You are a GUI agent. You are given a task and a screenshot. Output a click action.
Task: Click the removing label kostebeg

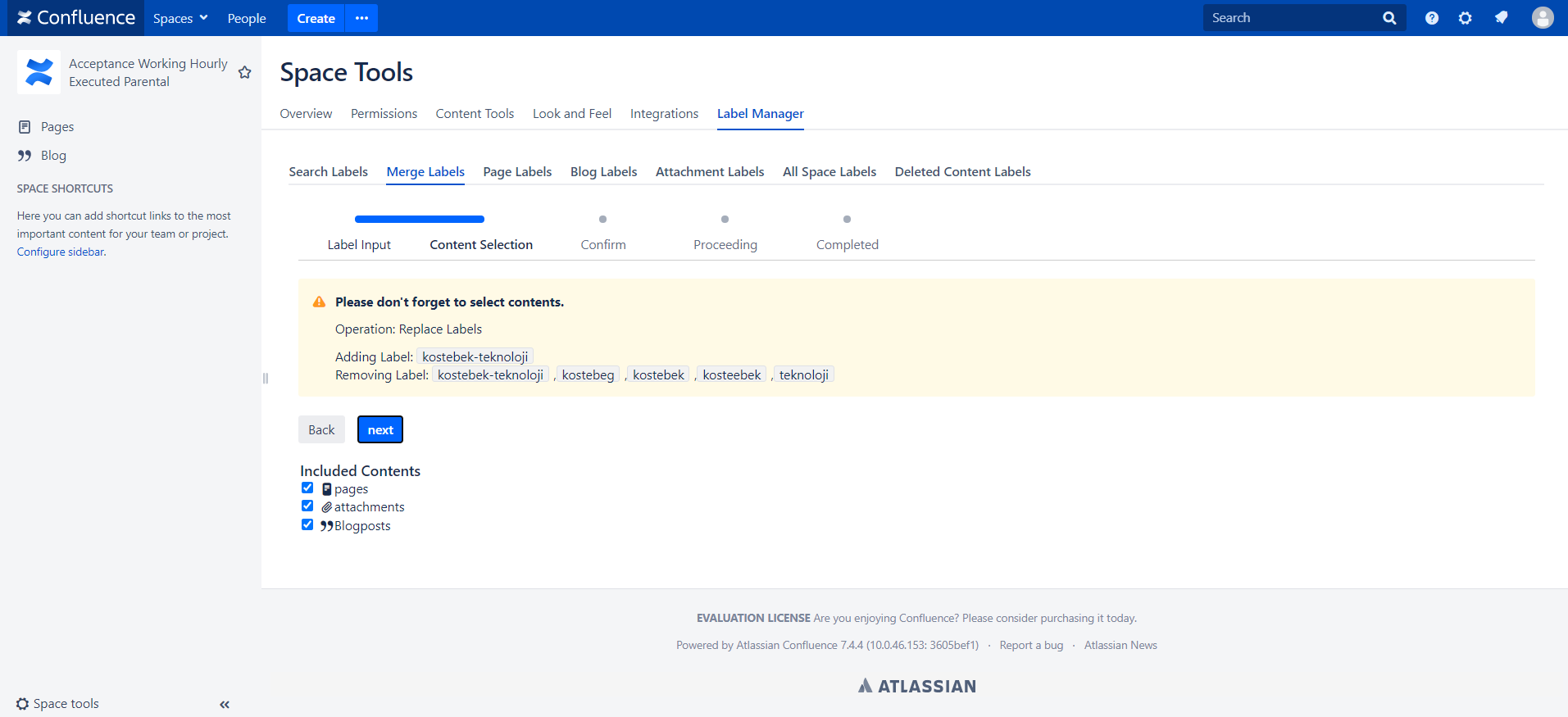(588, 375)
